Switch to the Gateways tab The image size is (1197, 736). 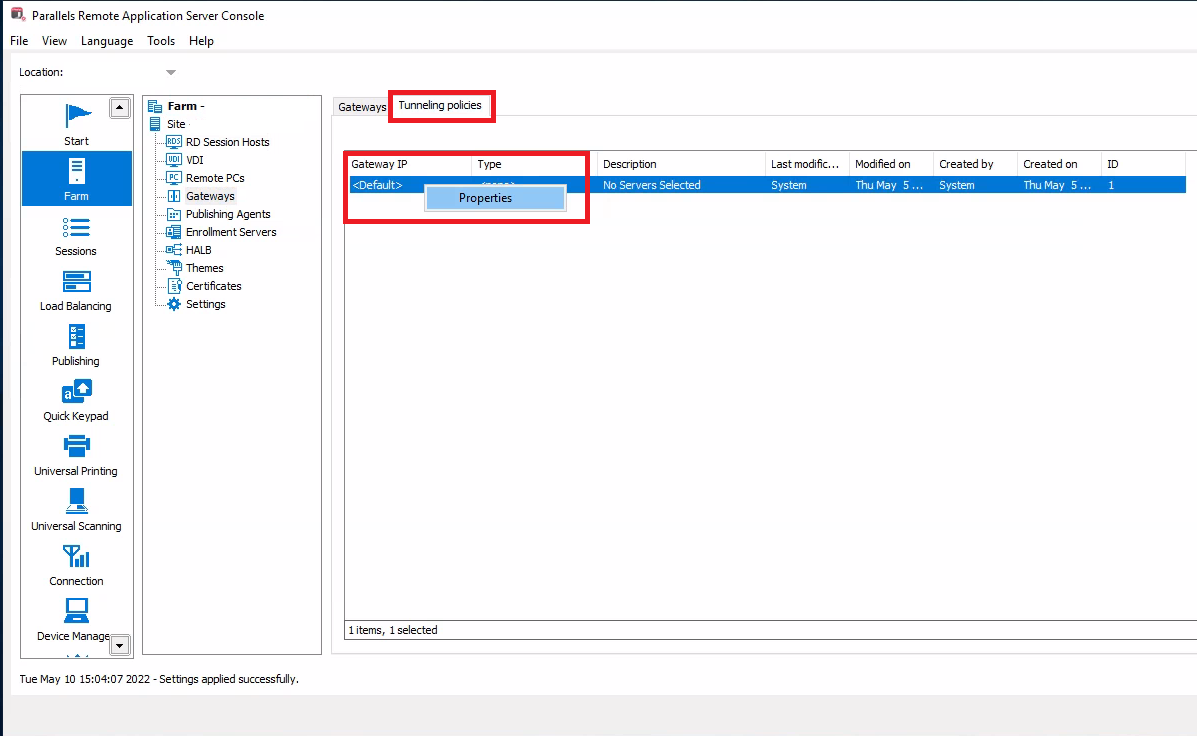(361, 107)
